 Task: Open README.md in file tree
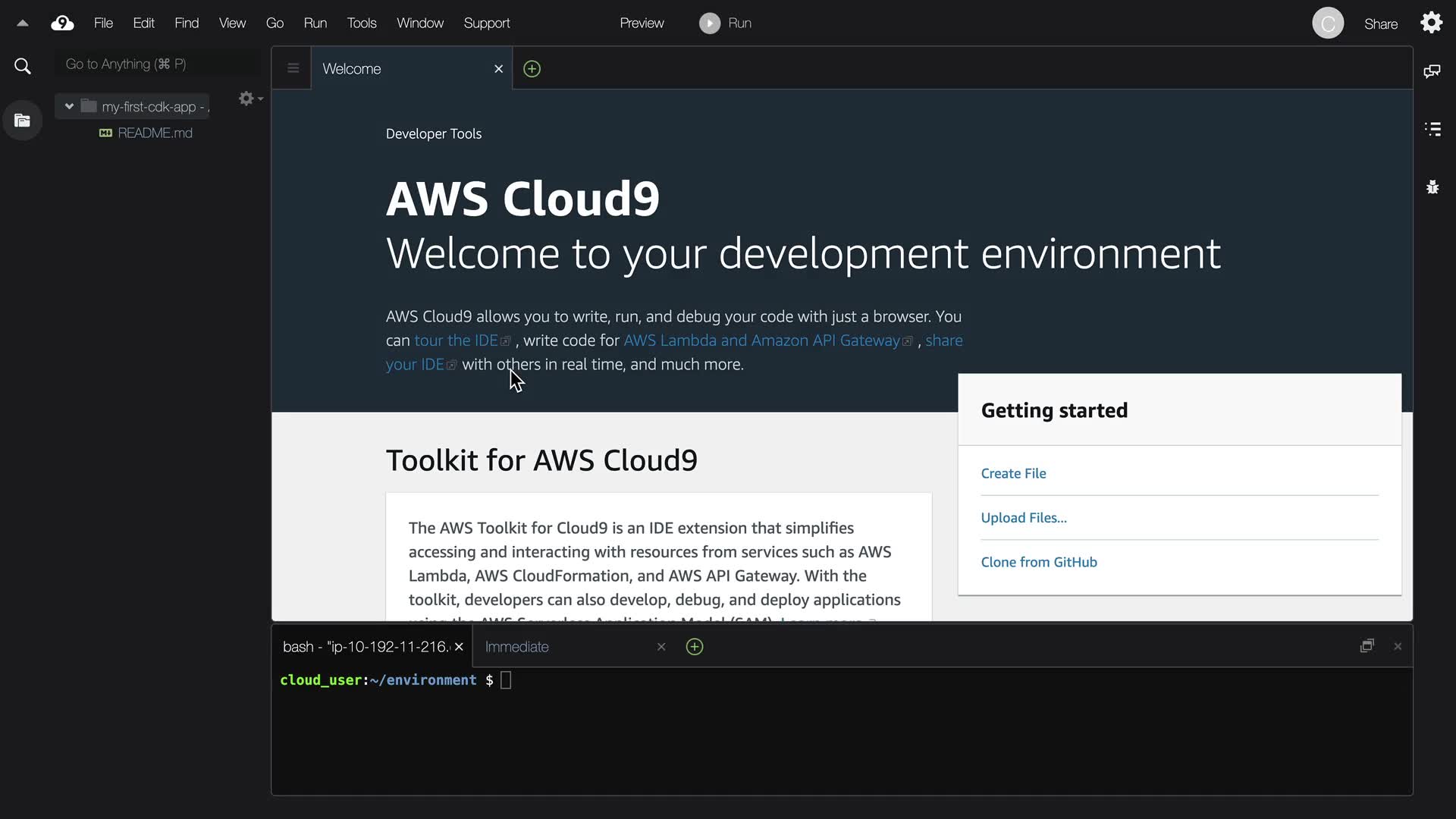[x=155, y=133]
